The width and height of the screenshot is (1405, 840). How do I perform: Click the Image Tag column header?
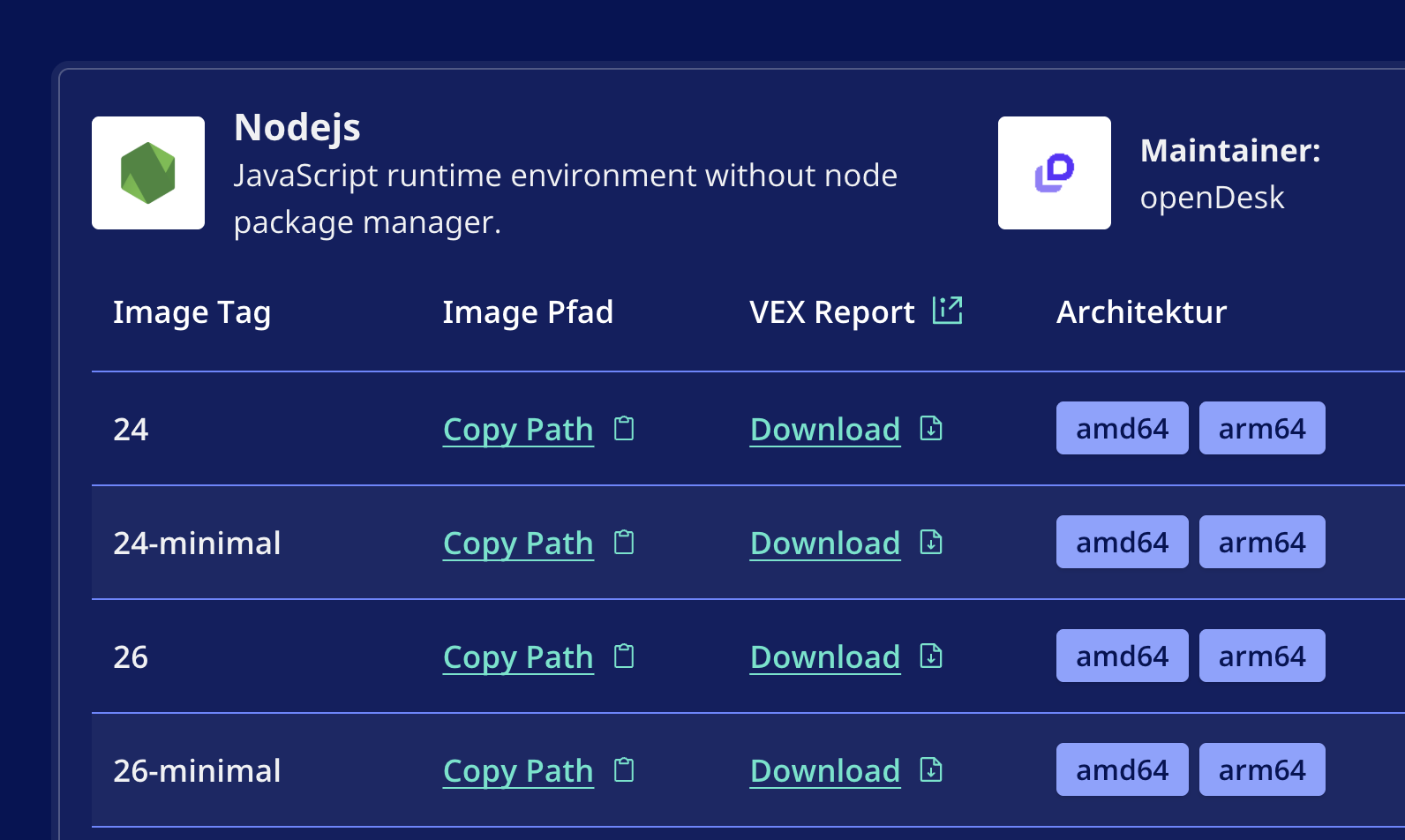click(x=192, y=313)
